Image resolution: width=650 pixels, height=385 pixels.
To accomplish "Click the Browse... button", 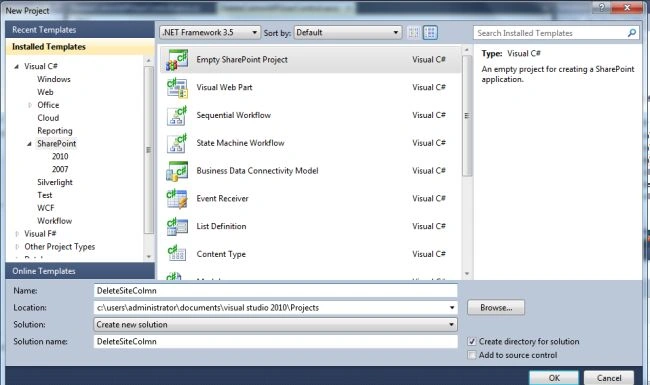I will (x=496, y=308).
